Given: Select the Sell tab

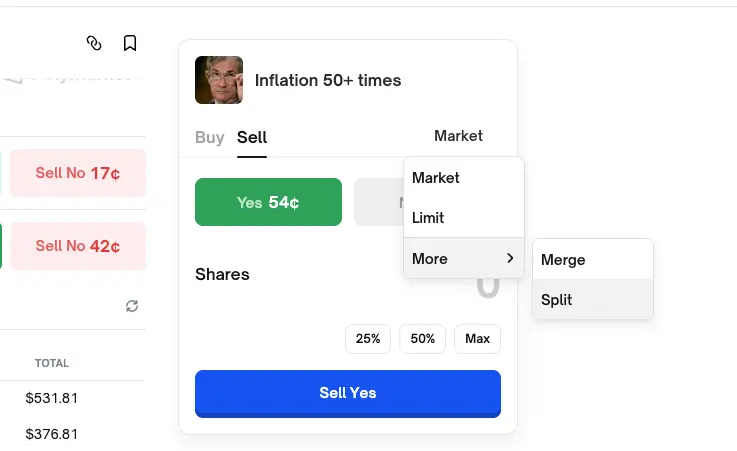Looking at the screenshot, I should coord(252,137).
